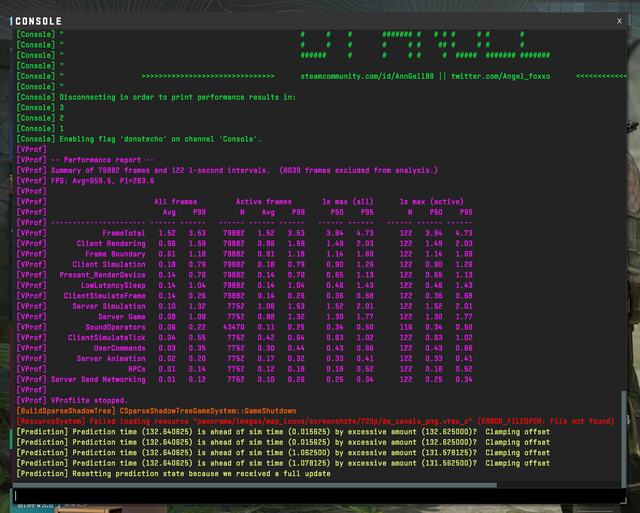640x513 pixels.
Task: Click the UserCommands row label
Action: pyautogui.click(x=120, y=348)
